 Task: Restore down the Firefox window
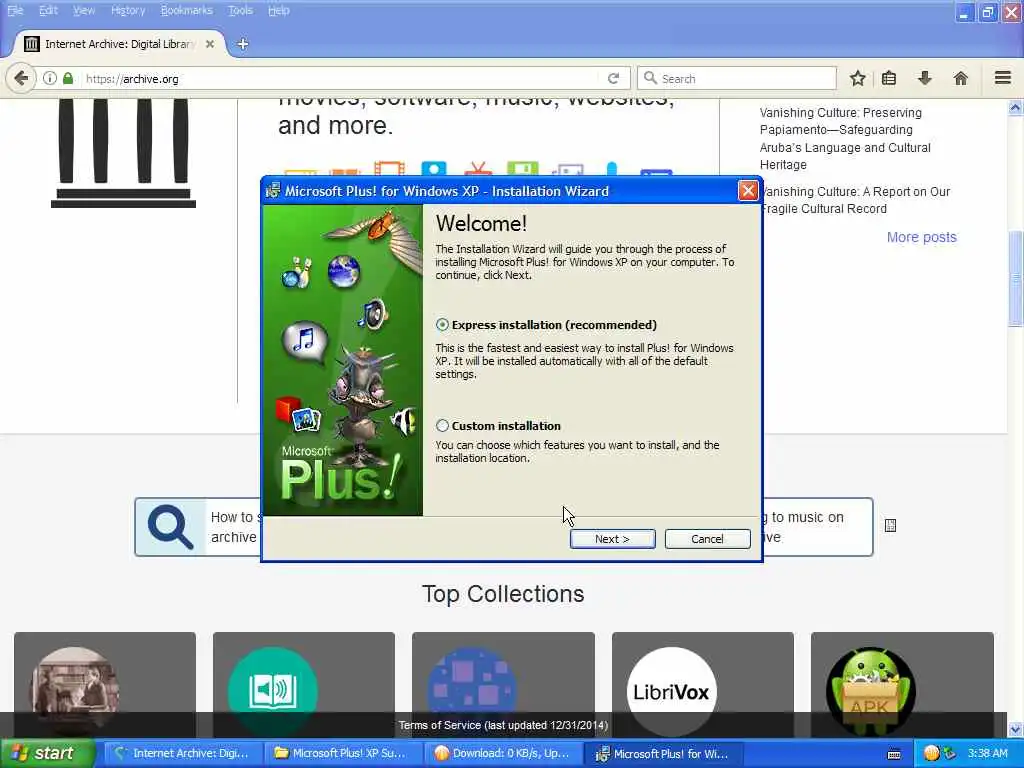[987, 12]
